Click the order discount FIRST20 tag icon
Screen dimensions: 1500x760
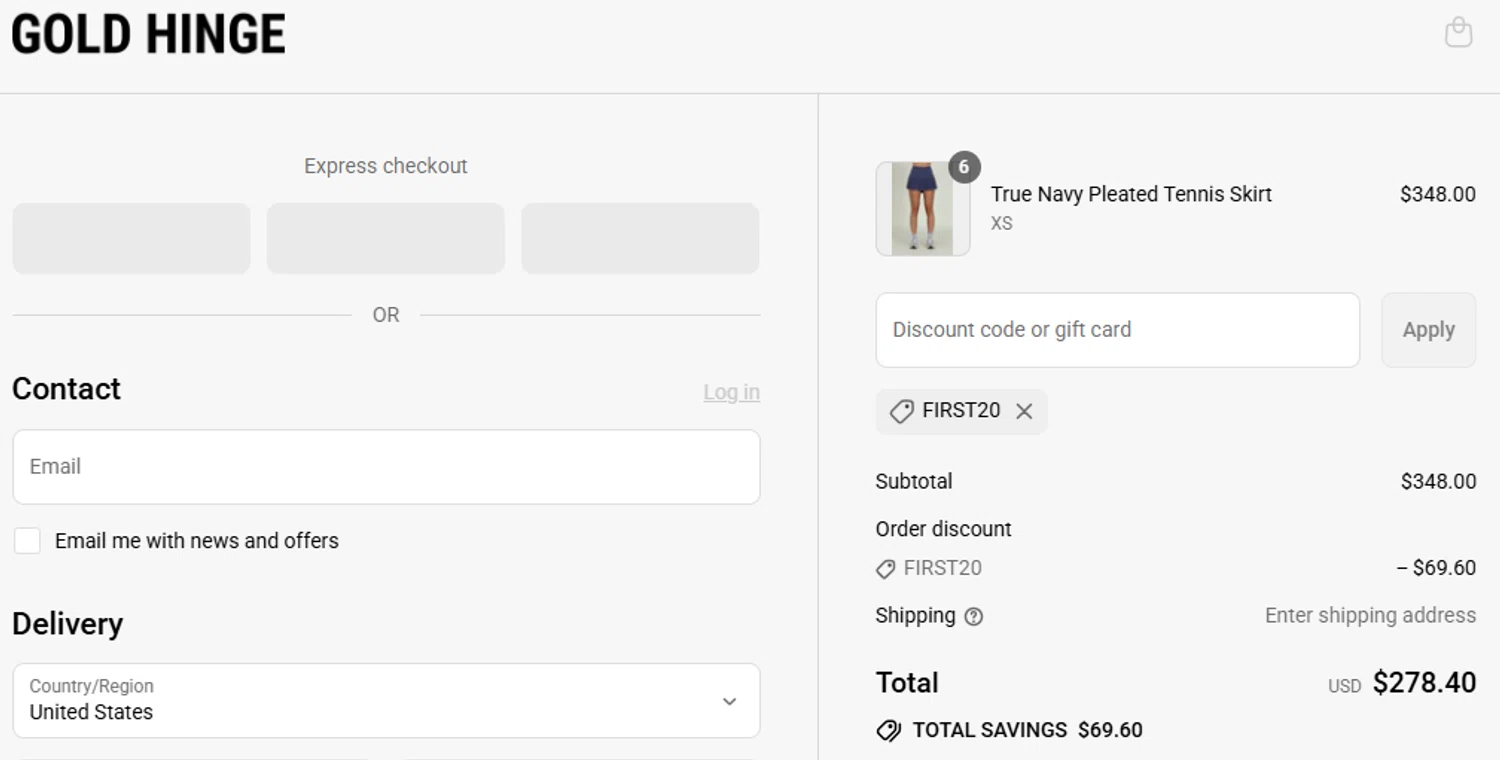[885, 569]
